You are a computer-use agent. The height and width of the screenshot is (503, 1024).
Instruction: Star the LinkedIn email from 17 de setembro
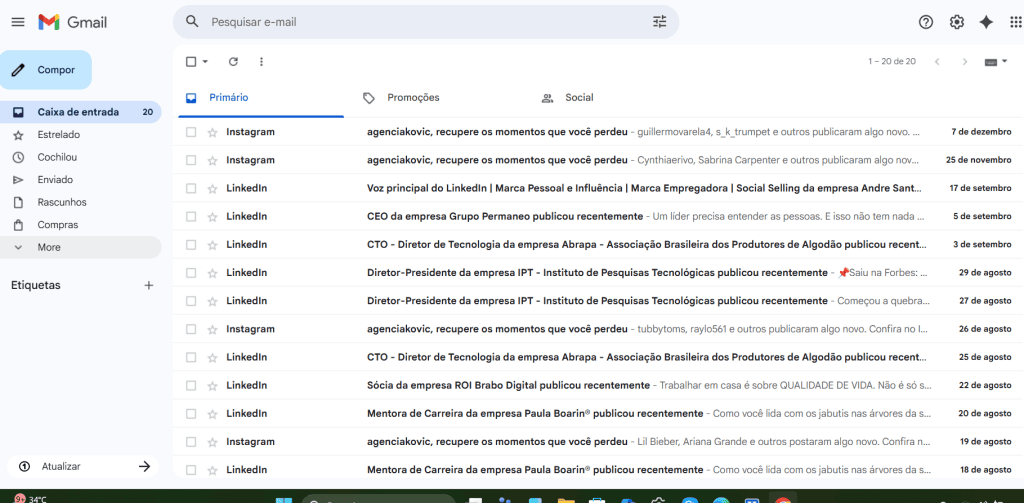pos(212,188)
